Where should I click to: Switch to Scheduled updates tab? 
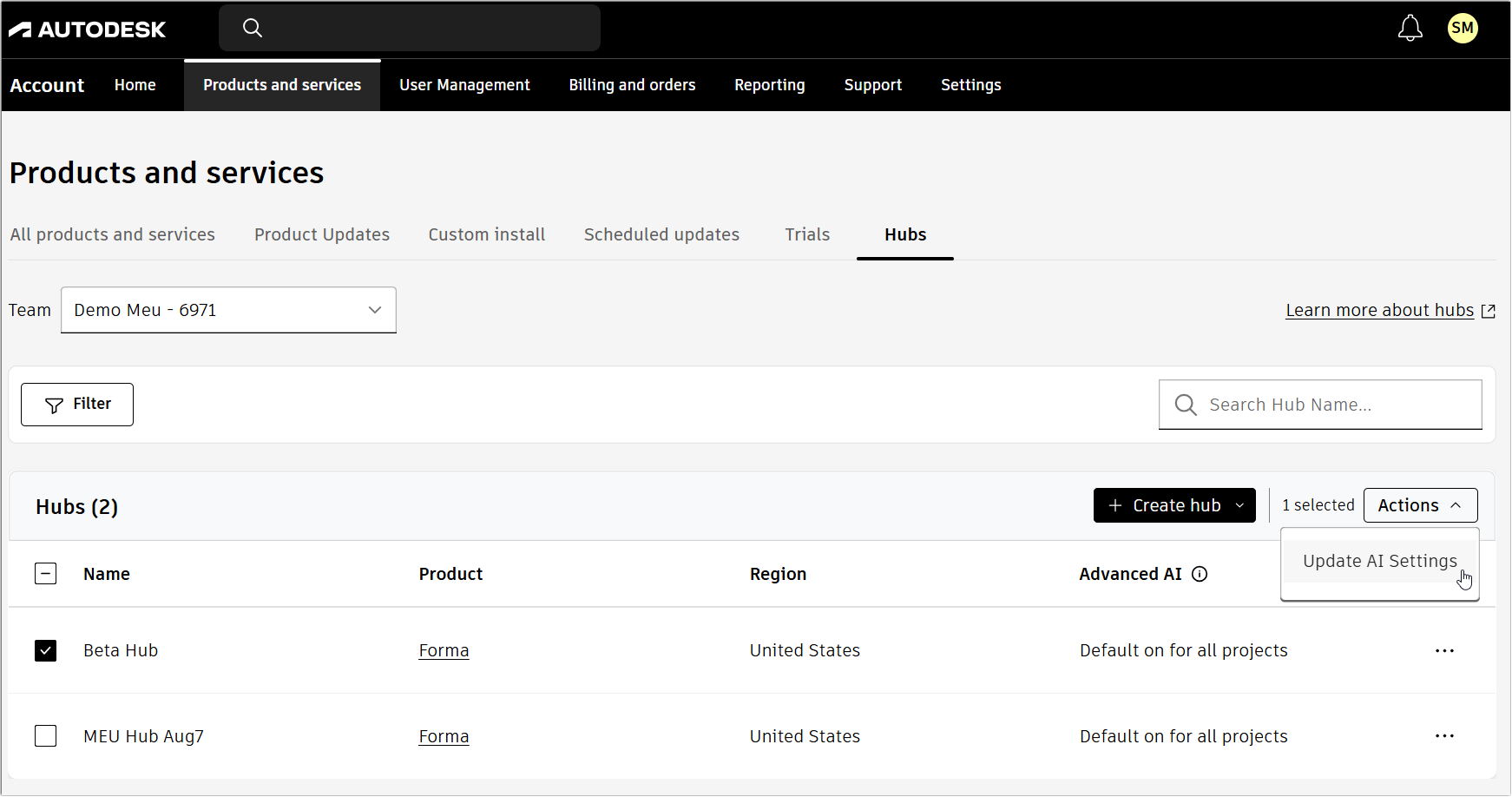pyautogui.click(x=661, y=234)
